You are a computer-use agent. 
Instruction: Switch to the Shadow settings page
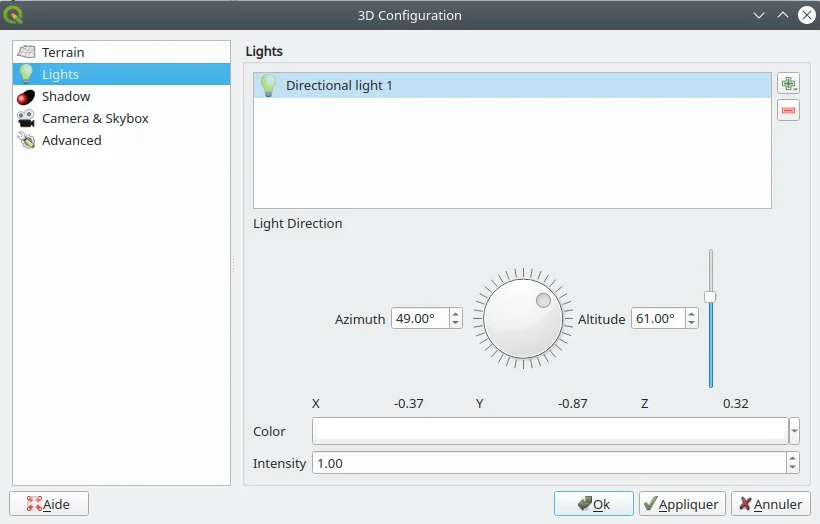[x=66, y=97]
